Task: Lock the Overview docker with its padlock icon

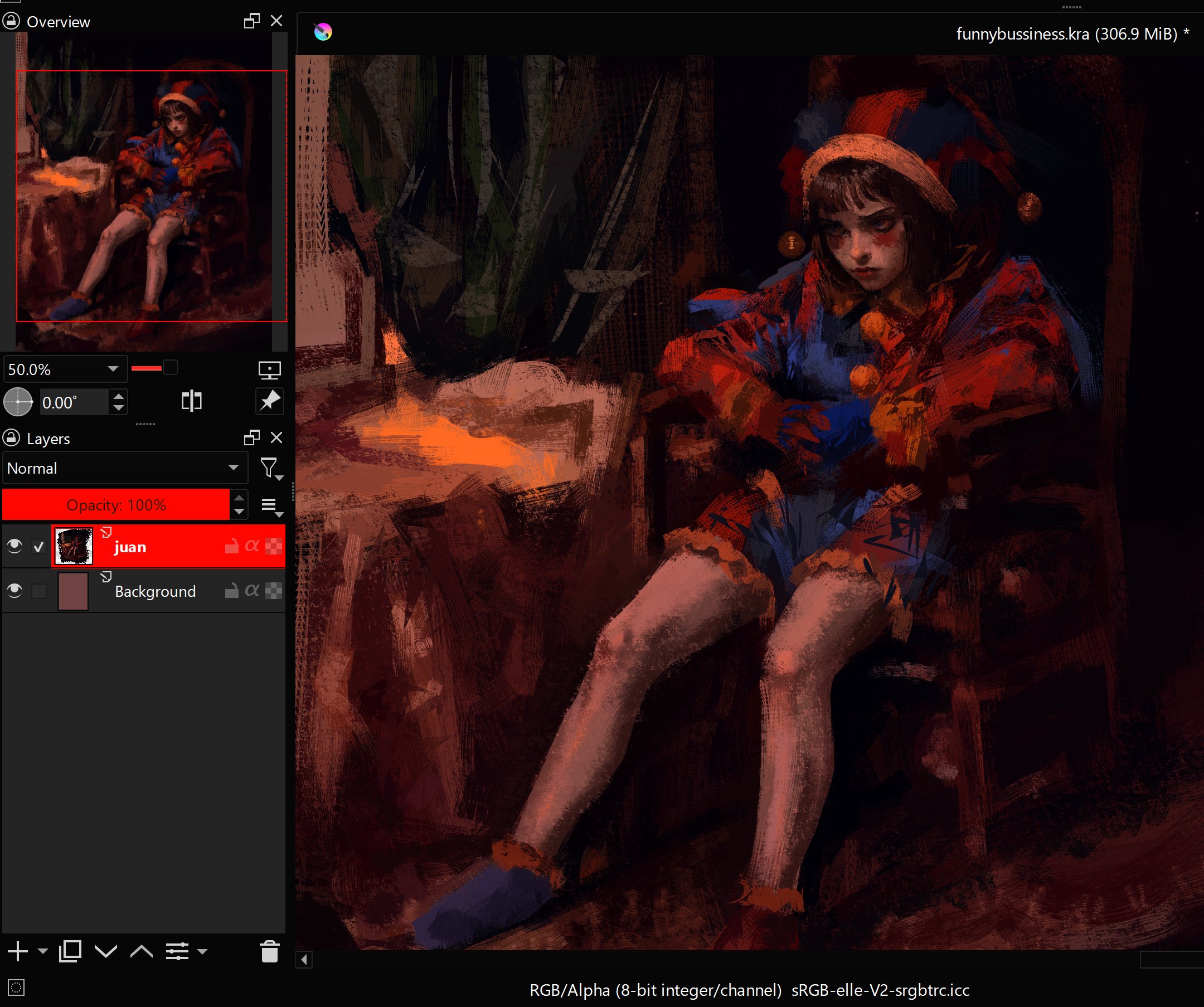Action: tap(11, 21)
